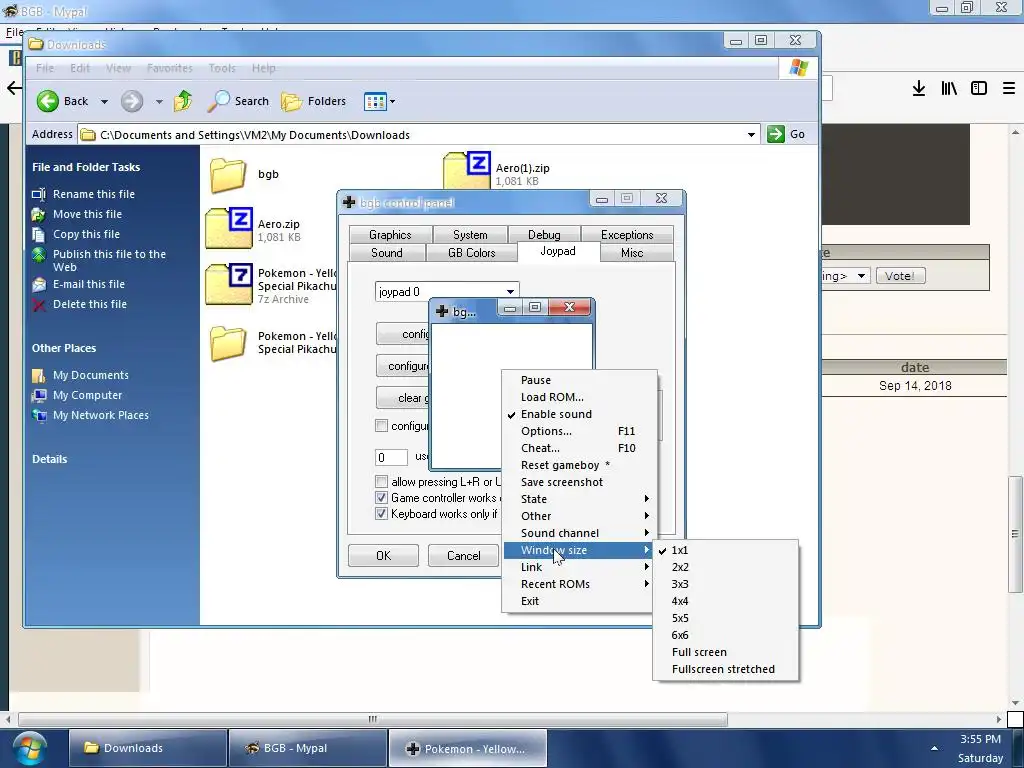Toggle Enable sound menu item
This screenshot has height=768, width=1024.
[579, 414]
